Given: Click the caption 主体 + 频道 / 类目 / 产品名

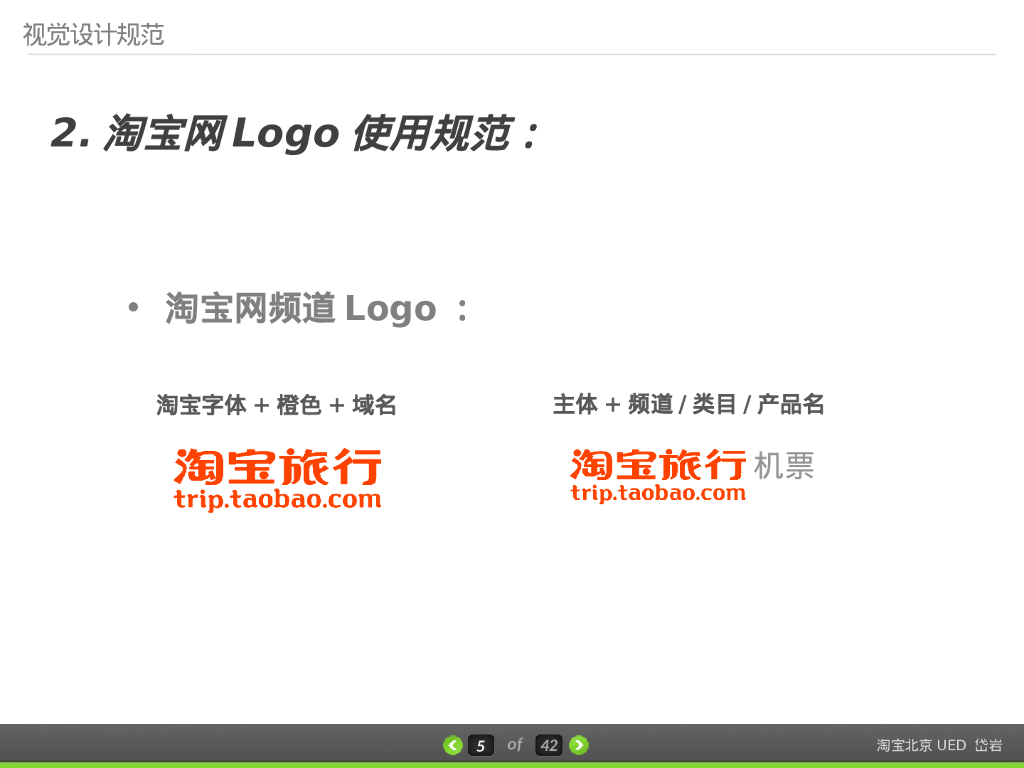Looking at the screenshot, I should 688,404.
